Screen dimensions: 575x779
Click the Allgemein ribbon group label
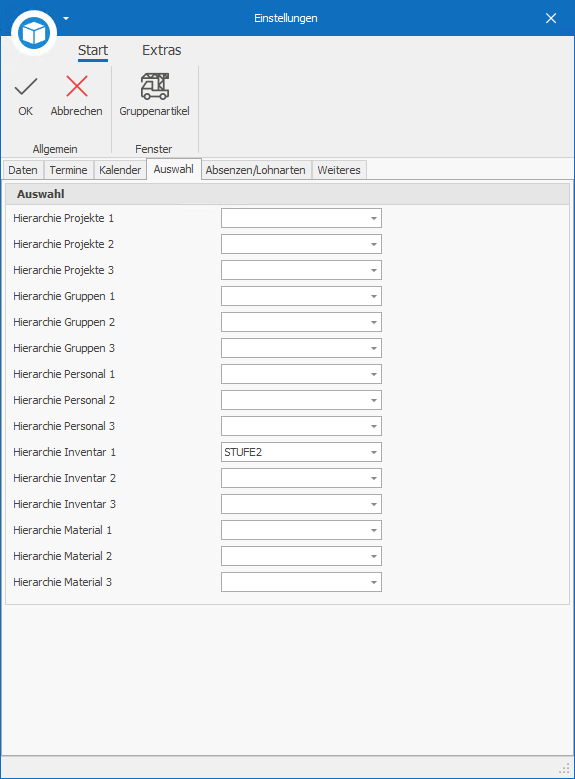pos(55,149)
